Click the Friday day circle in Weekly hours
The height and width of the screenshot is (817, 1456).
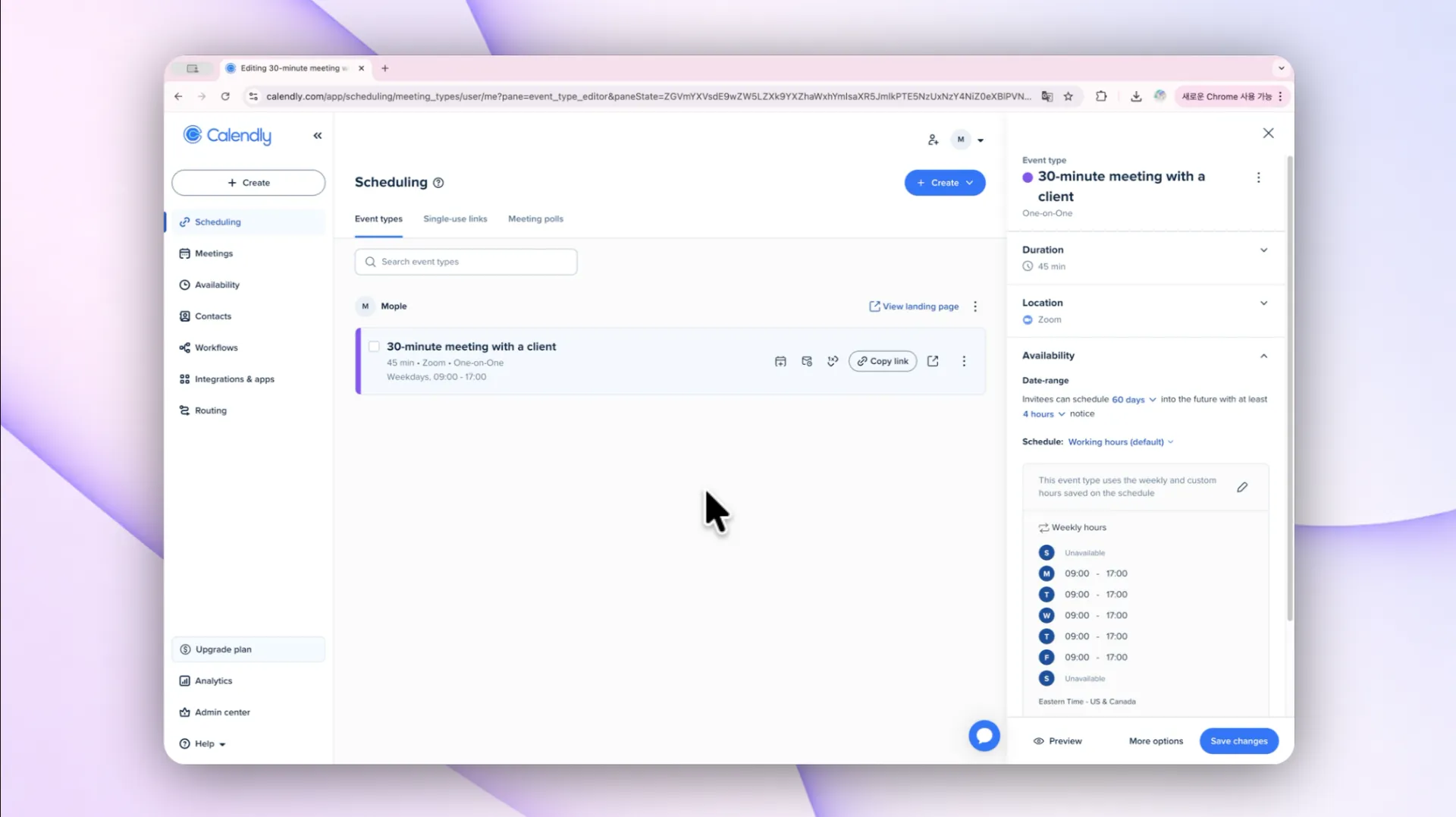click(1046, 658)
